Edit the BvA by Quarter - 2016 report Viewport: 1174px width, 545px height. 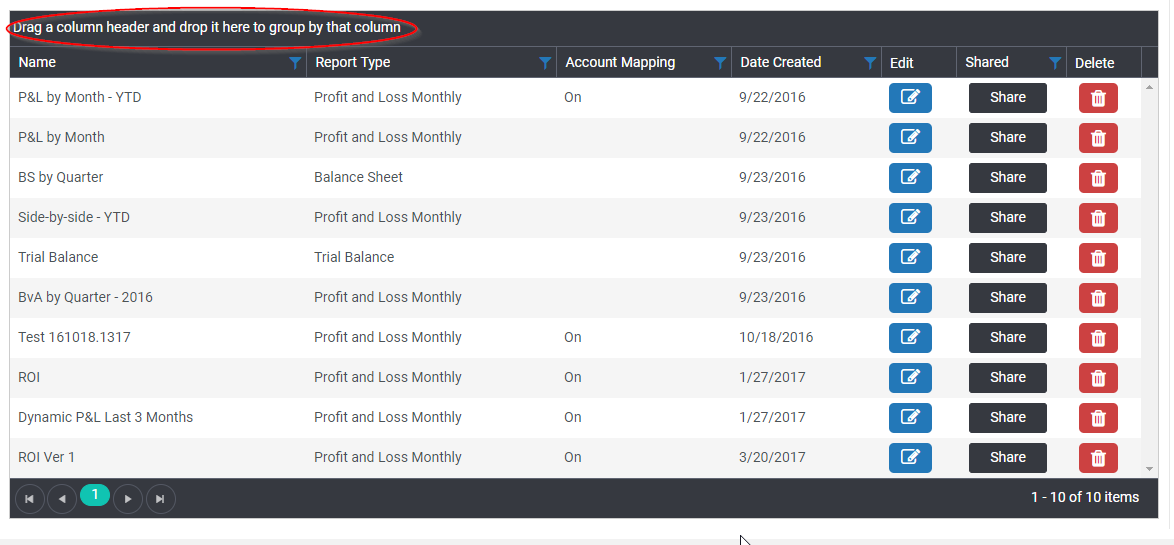click(x=910, y=297)
